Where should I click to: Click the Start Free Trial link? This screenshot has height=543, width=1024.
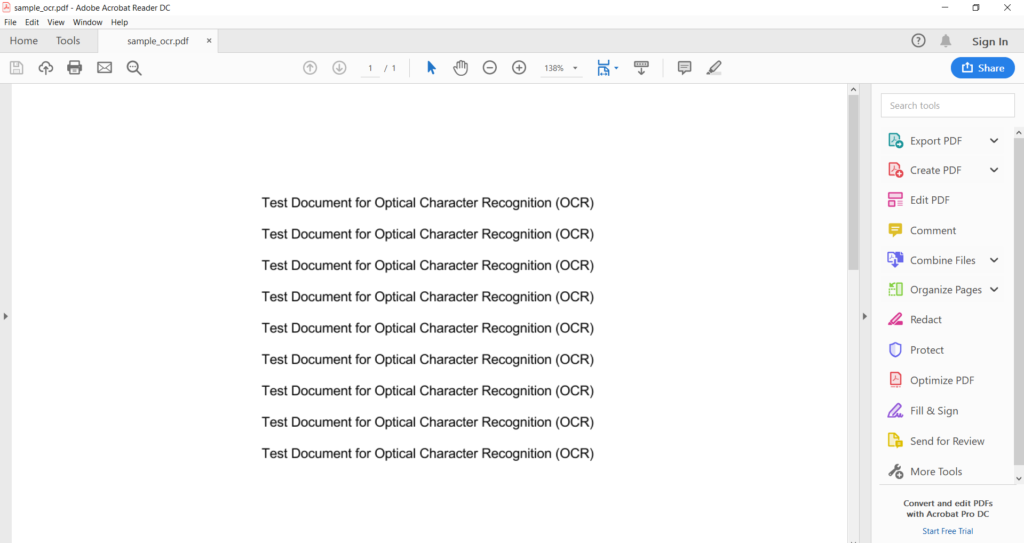948,531
